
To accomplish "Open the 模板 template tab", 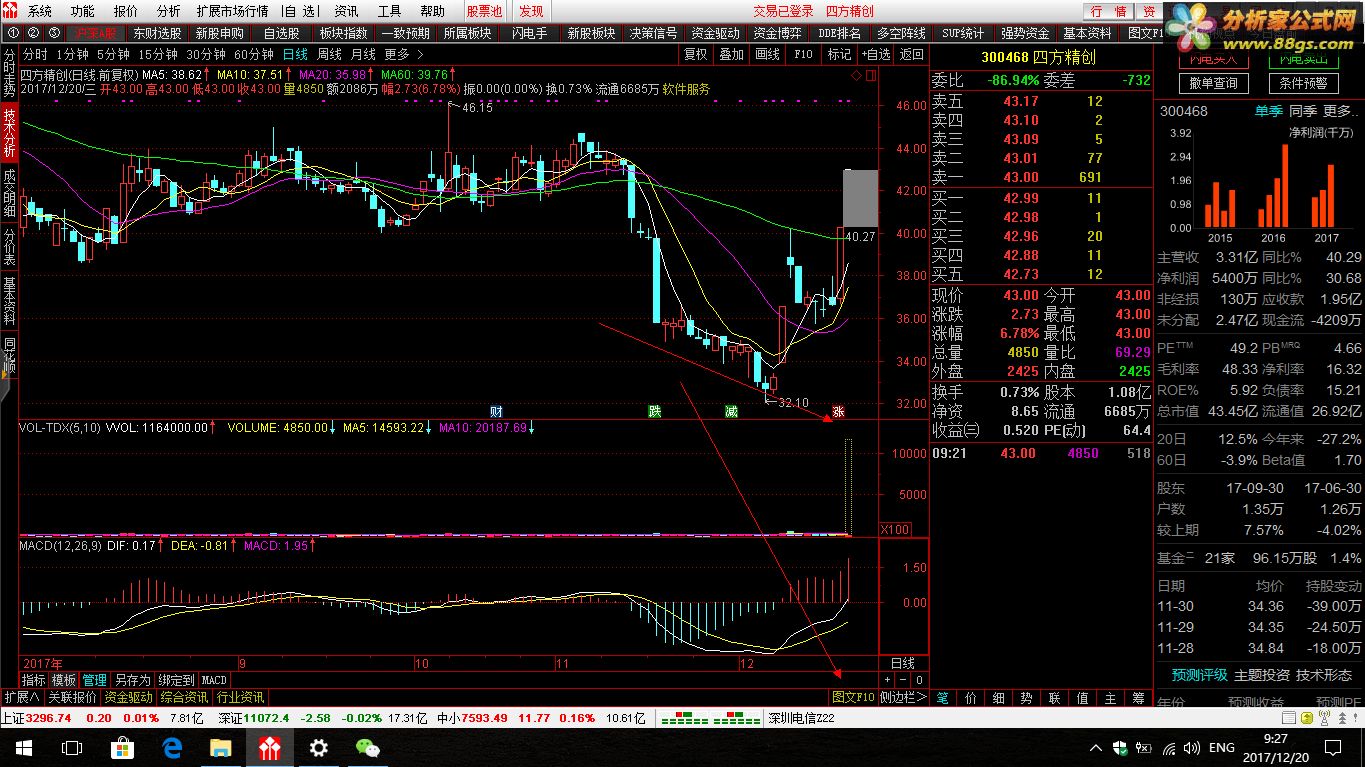I will [x=64, y=680].
